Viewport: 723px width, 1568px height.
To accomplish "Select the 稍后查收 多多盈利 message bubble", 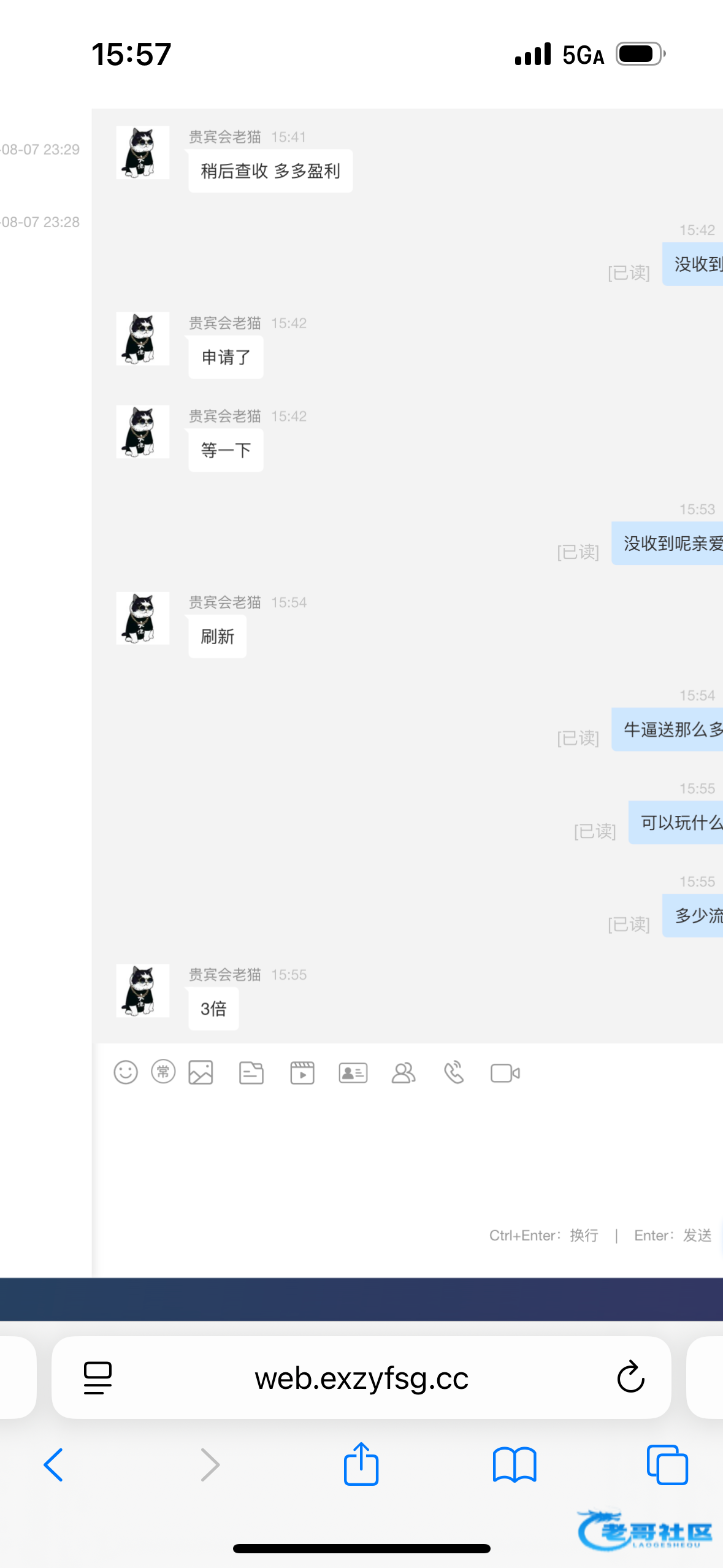I will 270,171.
